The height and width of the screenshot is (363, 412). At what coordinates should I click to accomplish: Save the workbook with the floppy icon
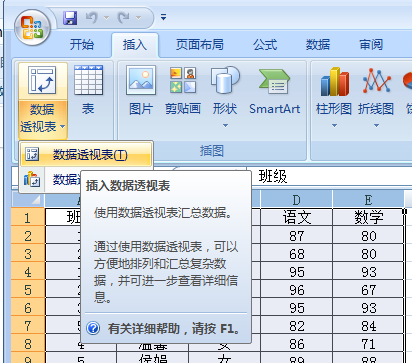pyautogui.click(x=70, y=17)
